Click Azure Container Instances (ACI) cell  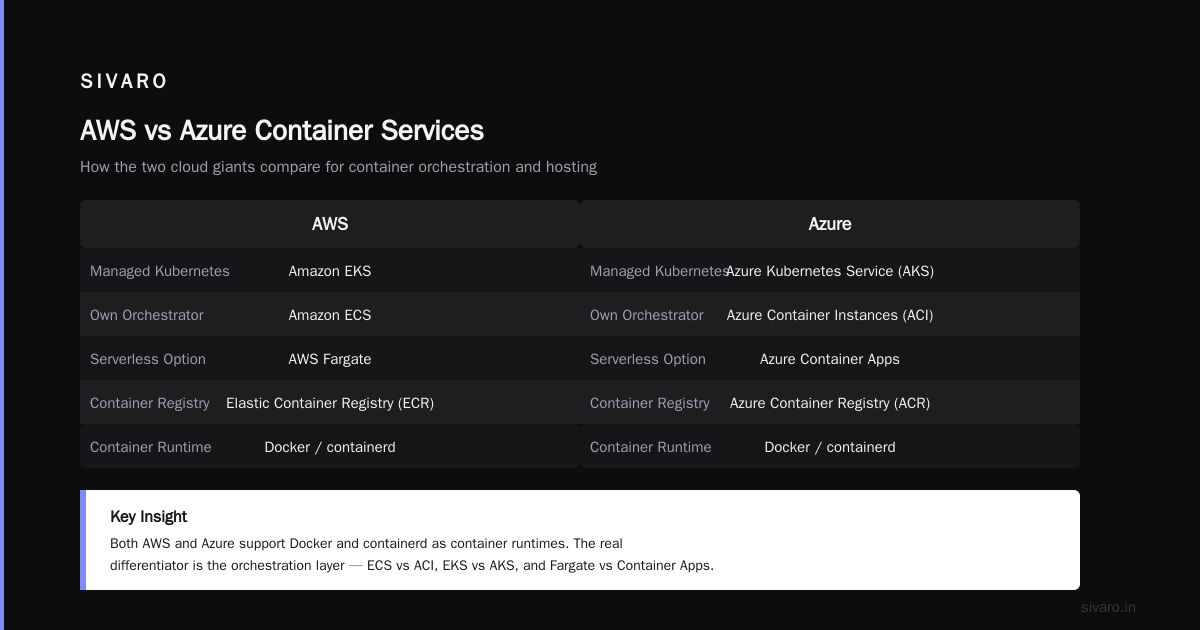click(830, 315)
